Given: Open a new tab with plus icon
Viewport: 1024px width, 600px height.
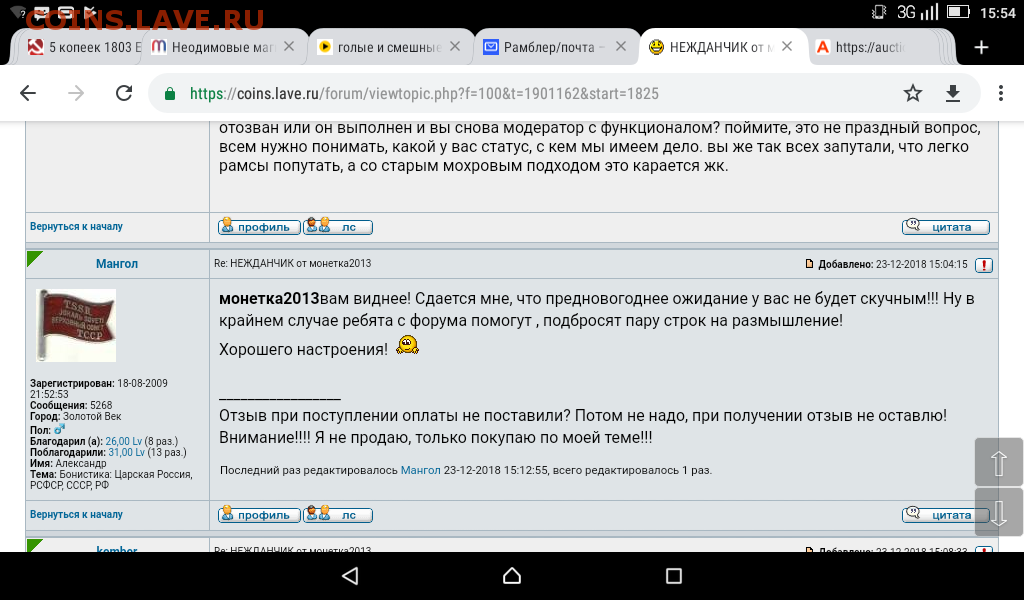Looking at the screenshot, I should [981, 47].
